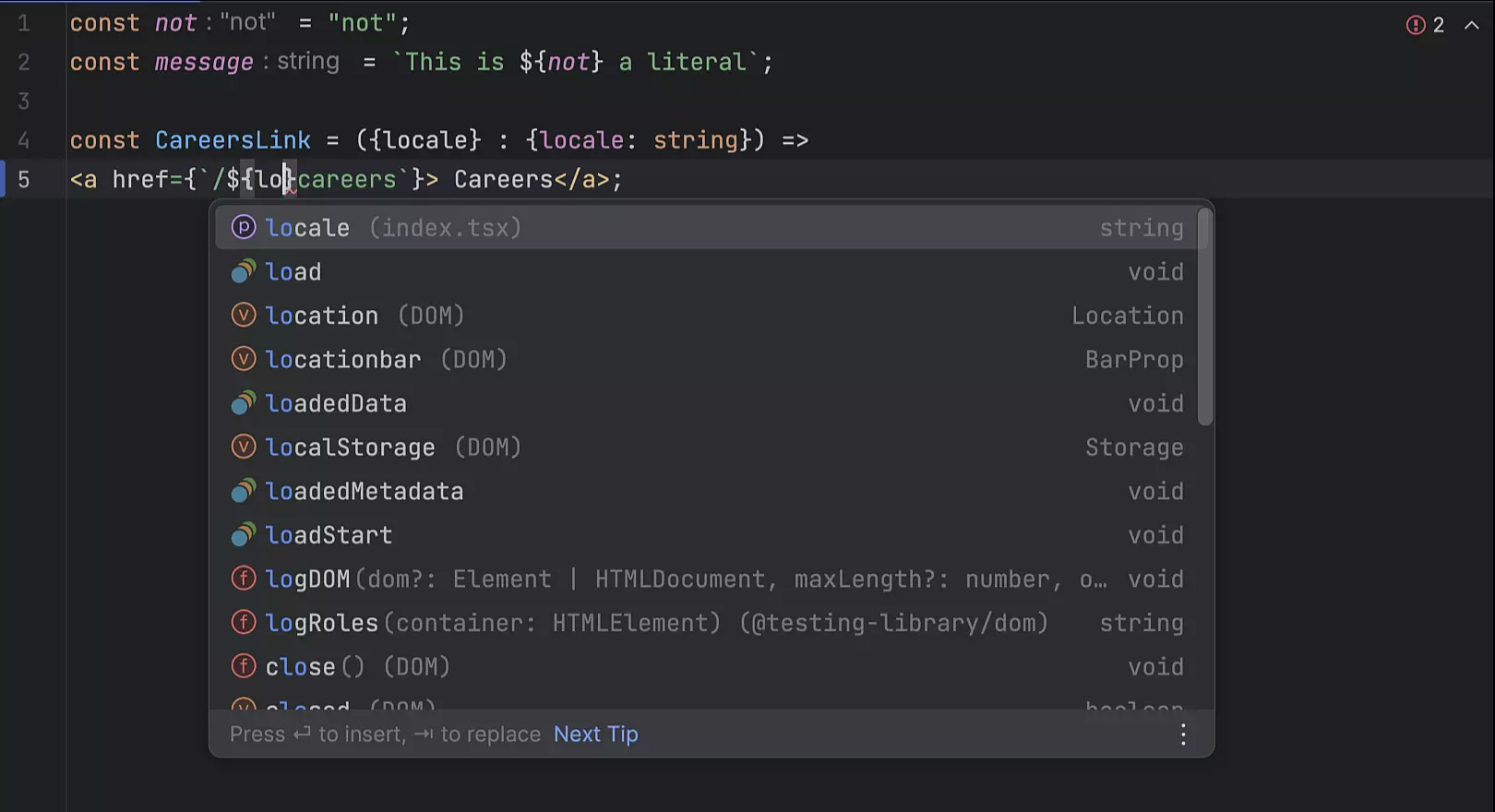Select the 'locale' completion suggestion

click(307, 228)
